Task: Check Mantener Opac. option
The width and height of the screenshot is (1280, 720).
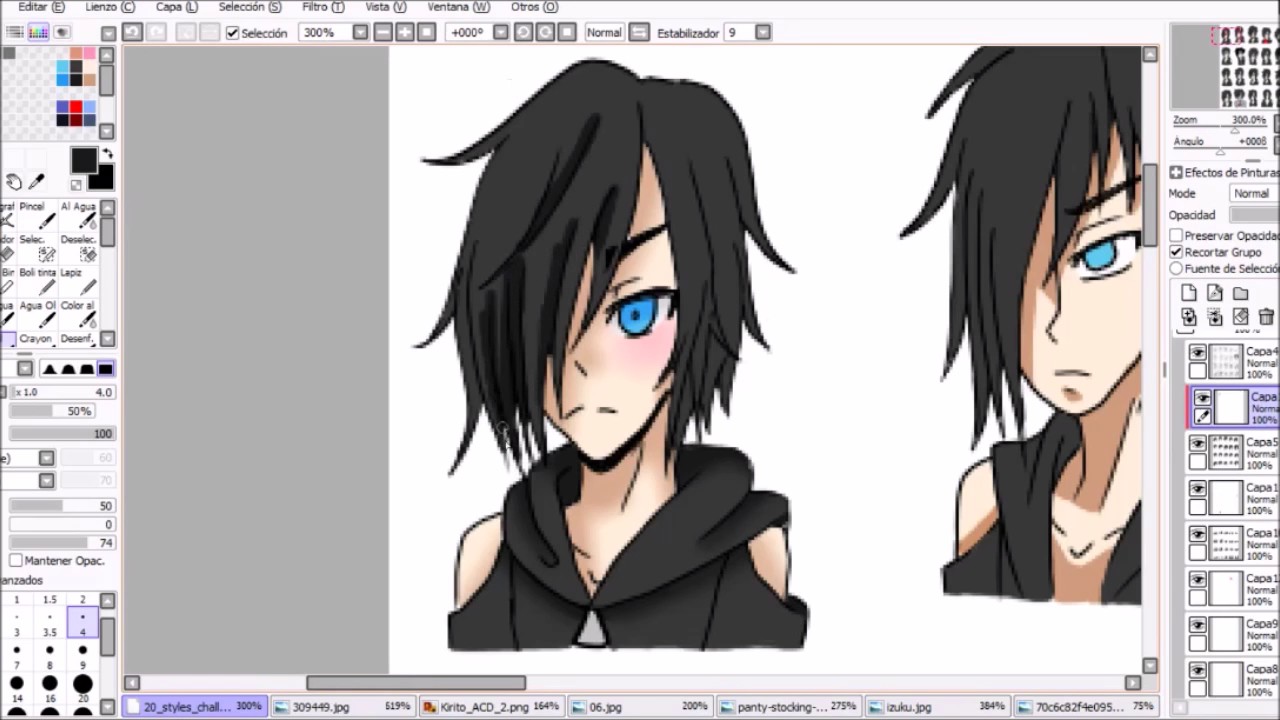Action: pyautogui.click(x=16, y=561)
